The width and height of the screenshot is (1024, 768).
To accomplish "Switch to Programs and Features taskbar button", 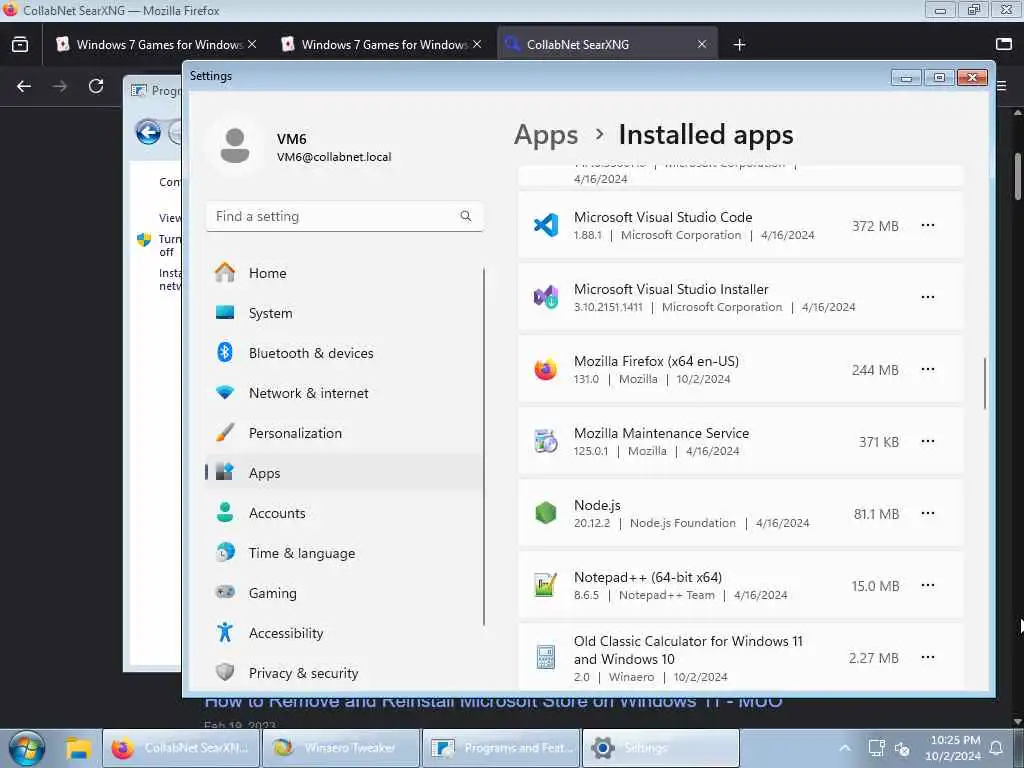I will click(501, 748).
